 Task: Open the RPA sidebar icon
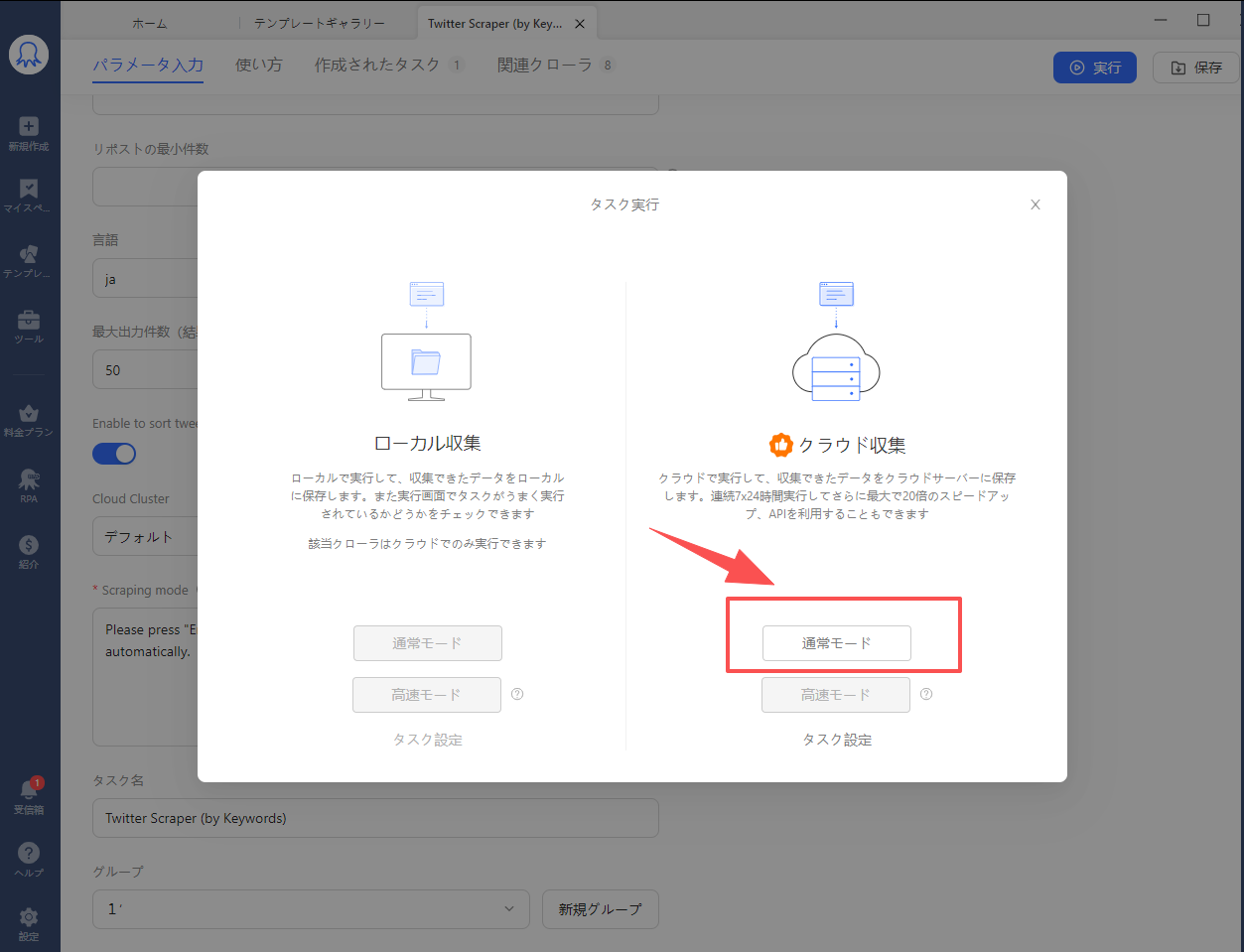pyautogui.click(x=29, y=485)
